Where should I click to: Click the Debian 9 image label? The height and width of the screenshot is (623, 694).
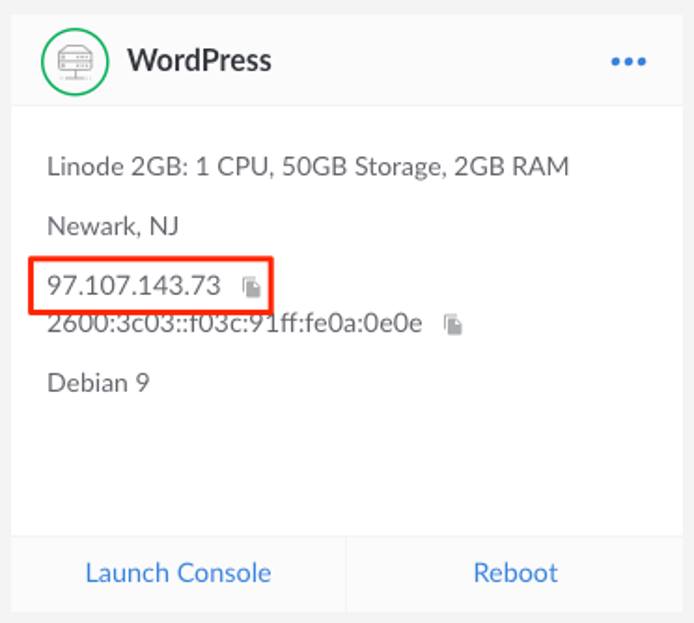coord(98,382)
